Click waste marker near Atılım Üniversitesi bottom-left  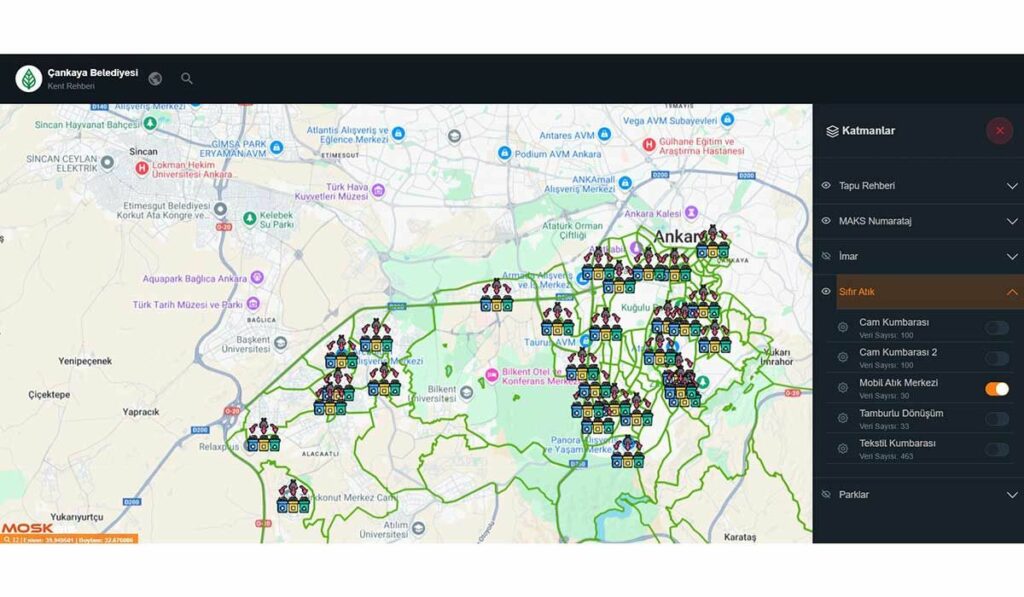[293, 497]
